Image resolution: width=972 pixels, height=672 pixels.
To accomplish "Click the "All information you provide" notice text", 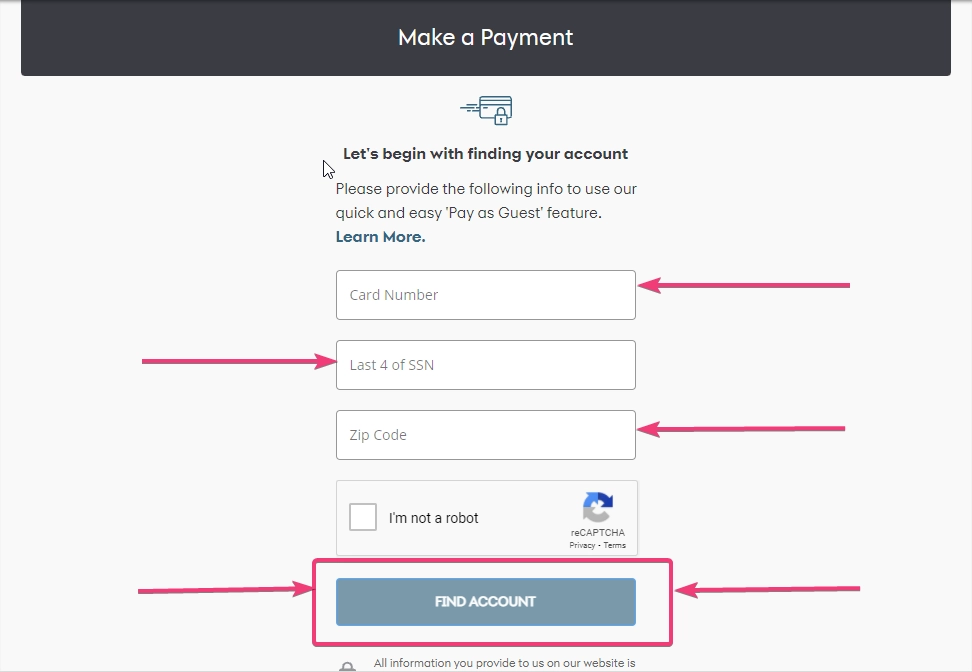I will click(x=505, y=664).
